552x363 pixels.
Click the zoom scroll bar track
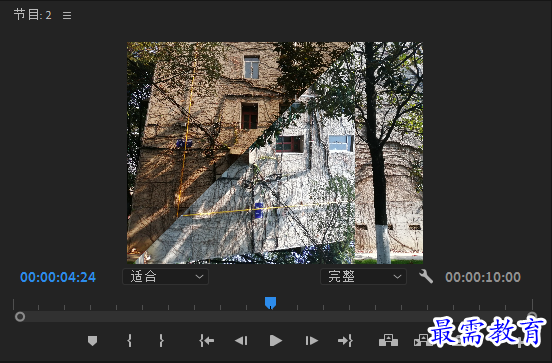pyautogui.click(x=276, y=317)
